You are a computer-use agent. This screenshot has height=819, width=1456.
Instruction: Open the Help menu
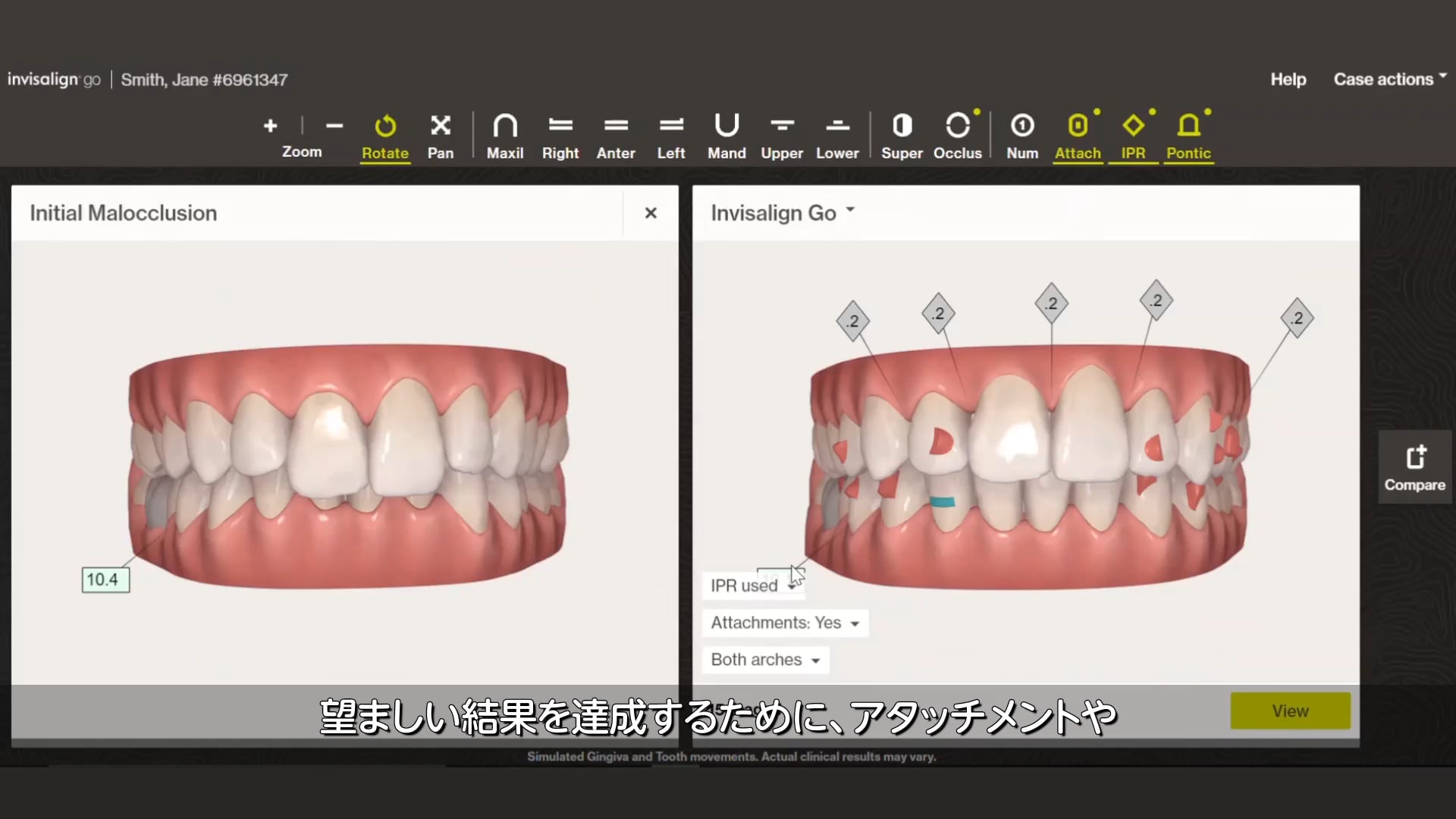click(x=1288, y=79)
